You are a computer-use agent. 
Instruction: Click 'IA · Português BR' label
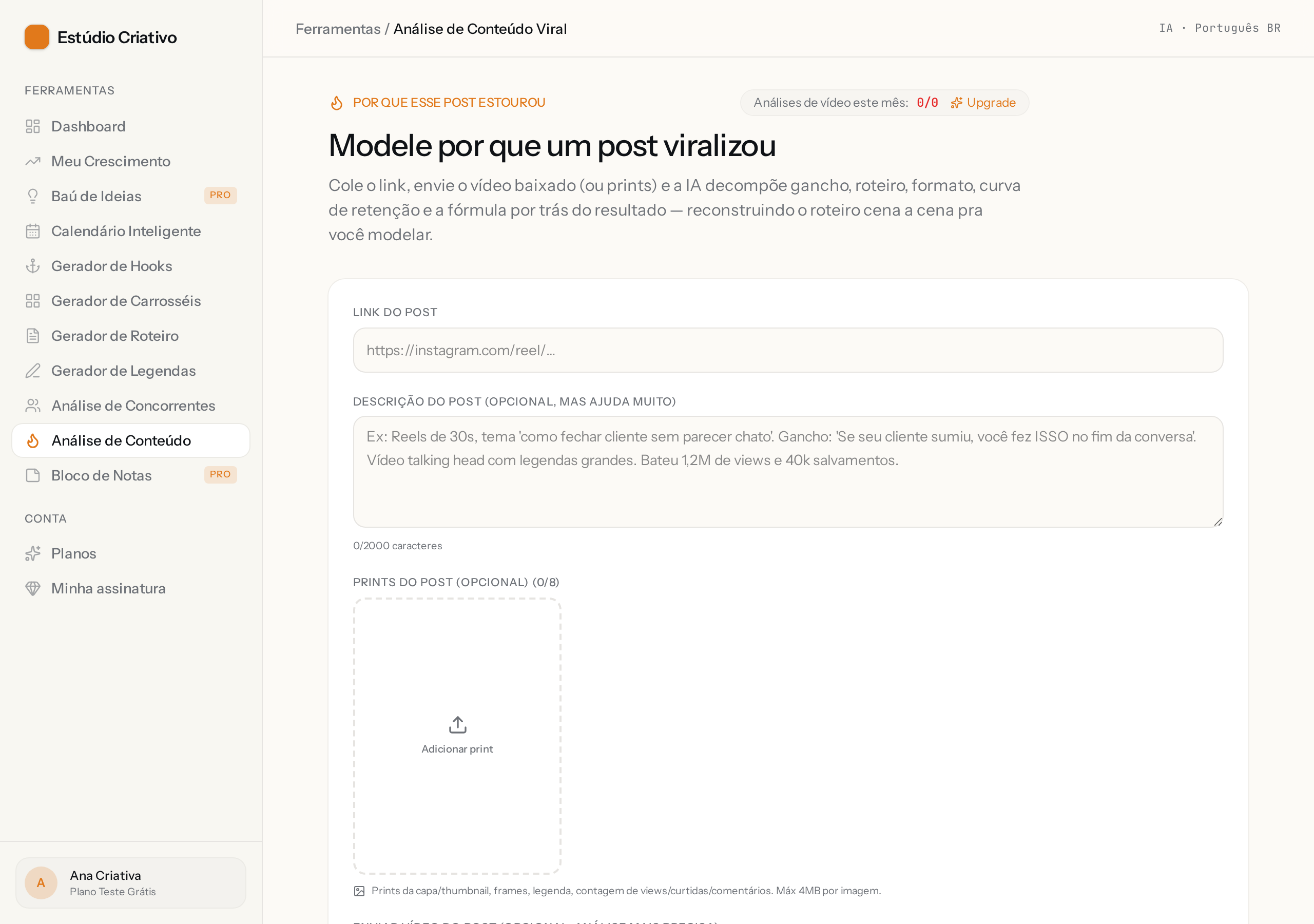(x=1220, y=28)
